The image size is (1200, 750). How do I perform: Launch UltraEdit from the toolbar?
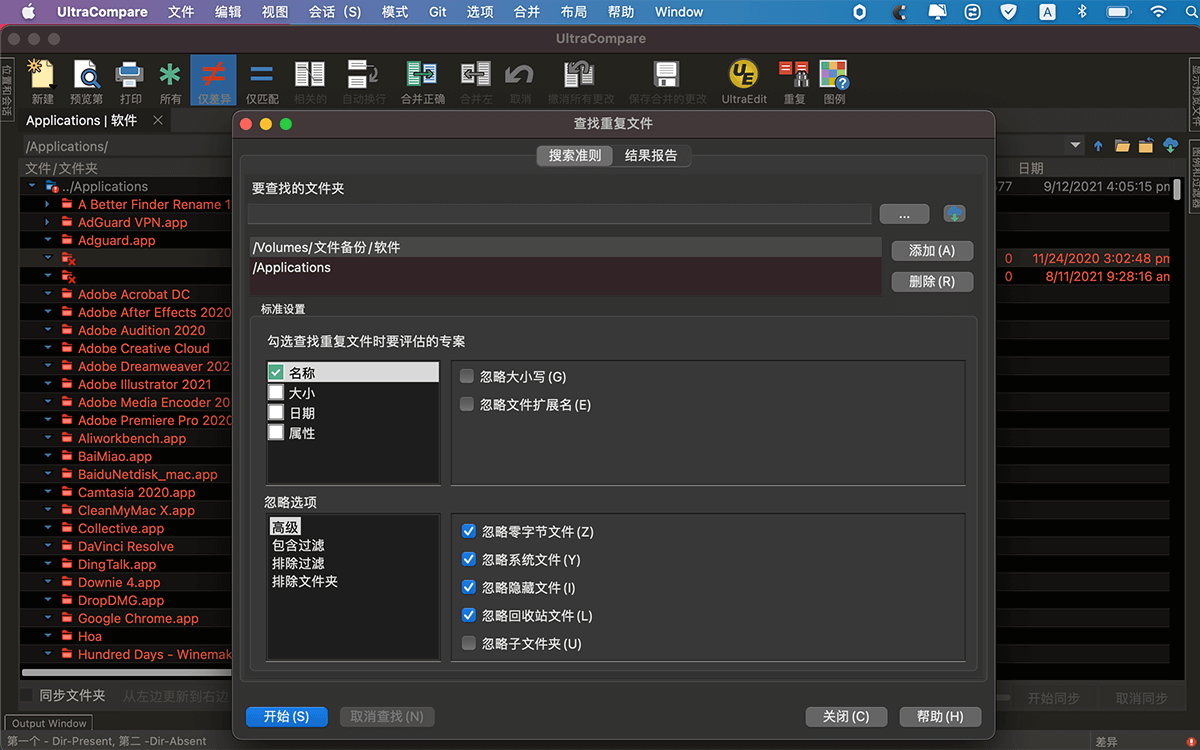[743, 75]
